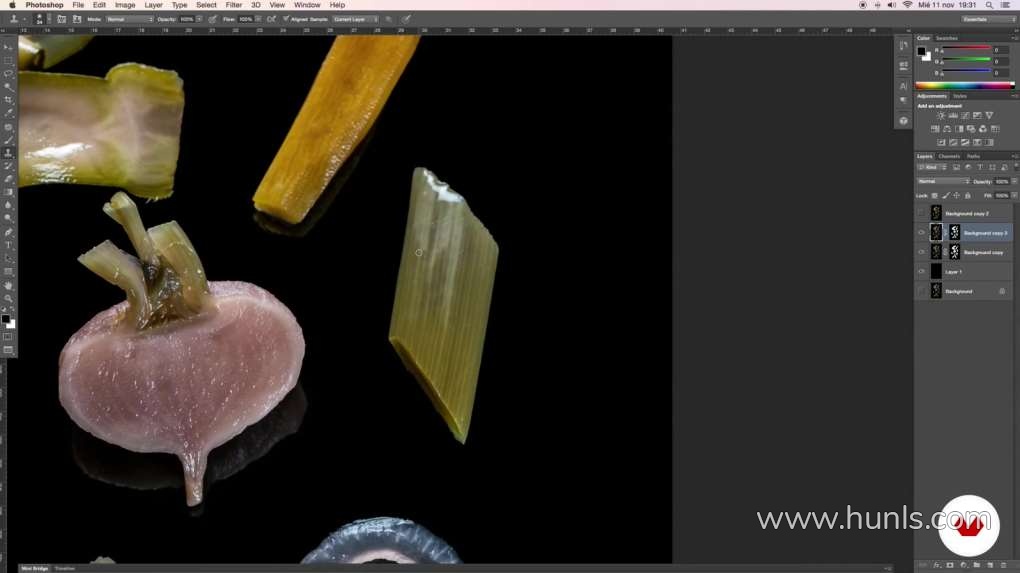Open the Filter menu
This screenshot has height=573, width=1020.
pyautogui.click(x=234, y=5)
